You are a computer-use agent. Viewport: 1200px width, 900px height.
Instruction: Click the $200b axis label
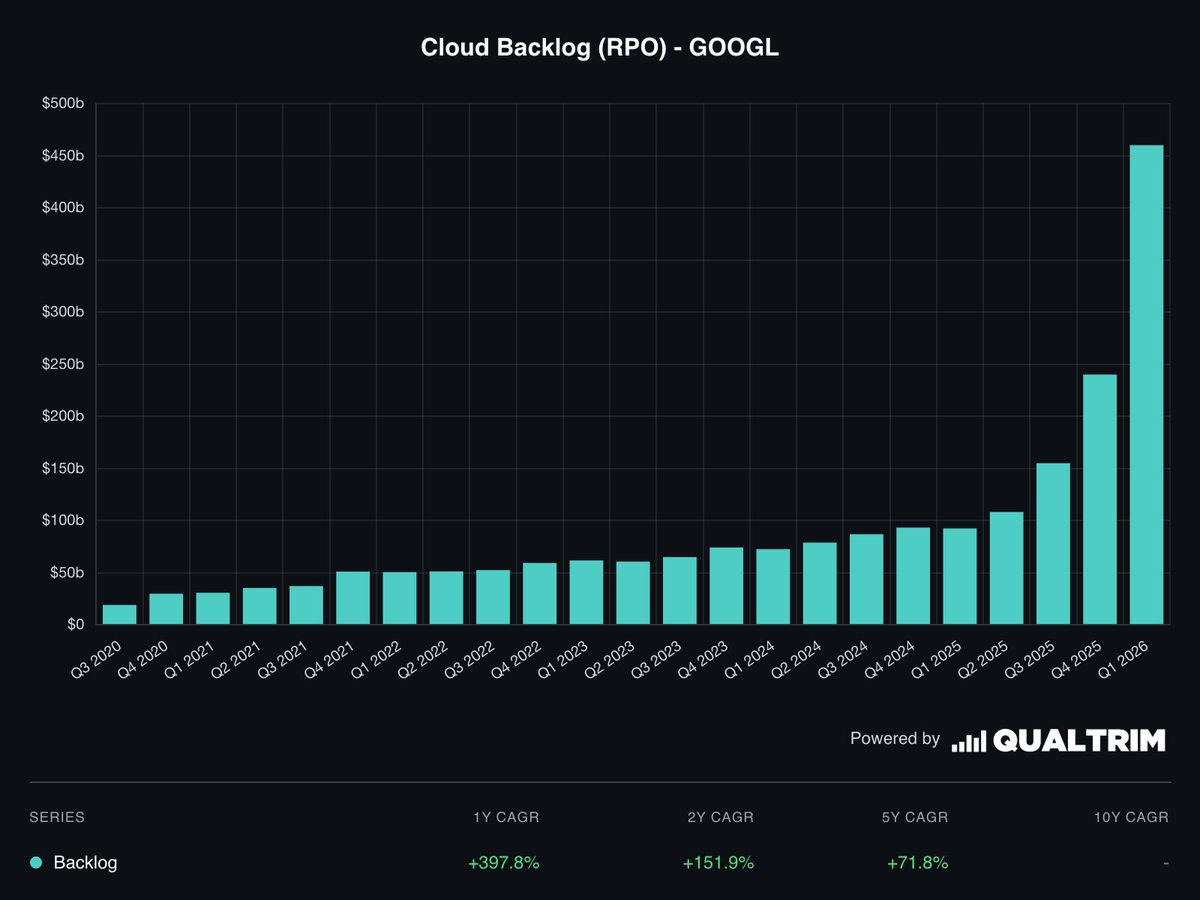click(62, 416)
